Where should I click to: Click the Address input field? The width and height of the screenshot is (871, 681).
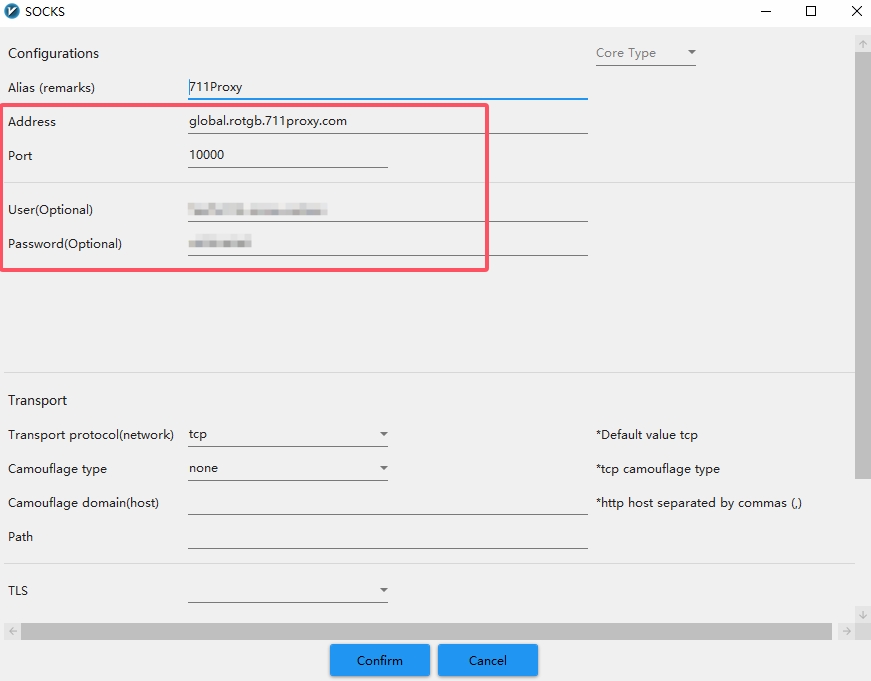point(387,121)
